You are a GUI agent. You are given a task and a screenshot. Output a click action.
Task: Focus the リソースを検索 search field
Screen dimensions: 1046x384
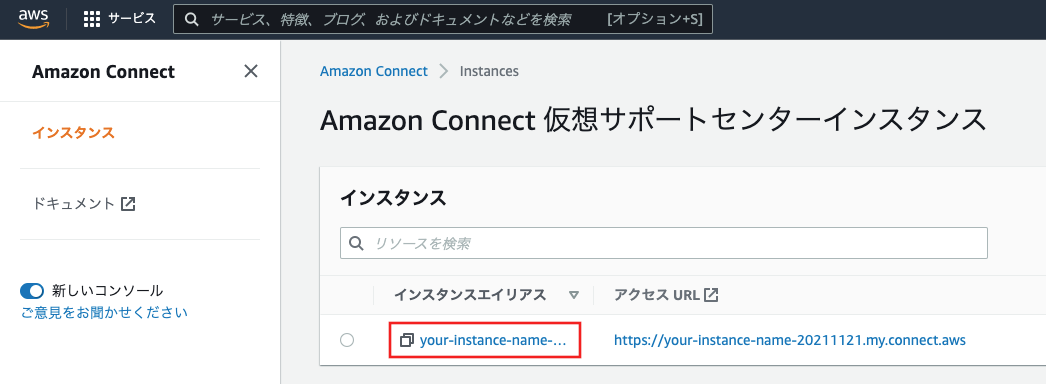(664, 243)
